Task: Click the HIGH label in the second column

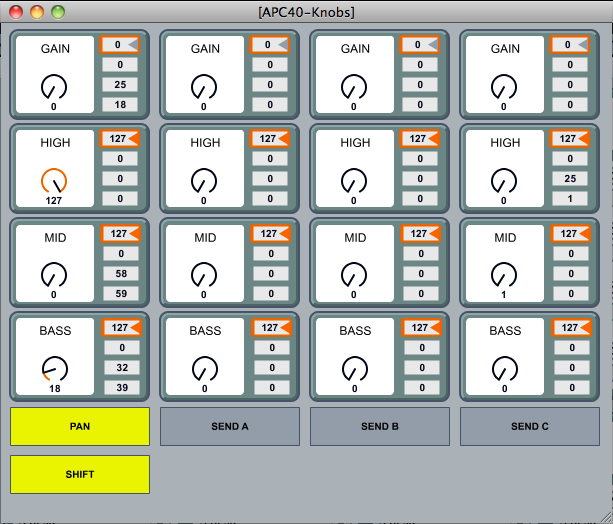Action: click(205, 143)
